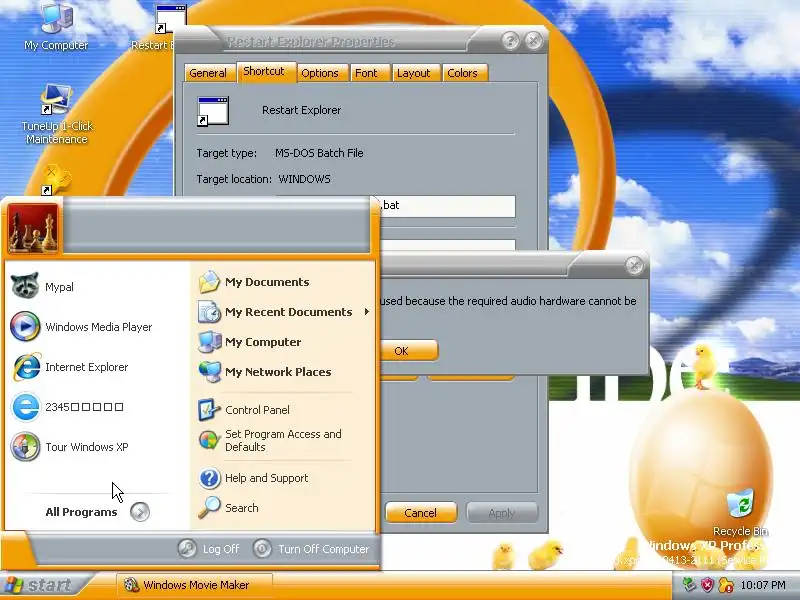The image size is (800, 600).
Task: Switch to the Shortcut tab
Action: 264,71
